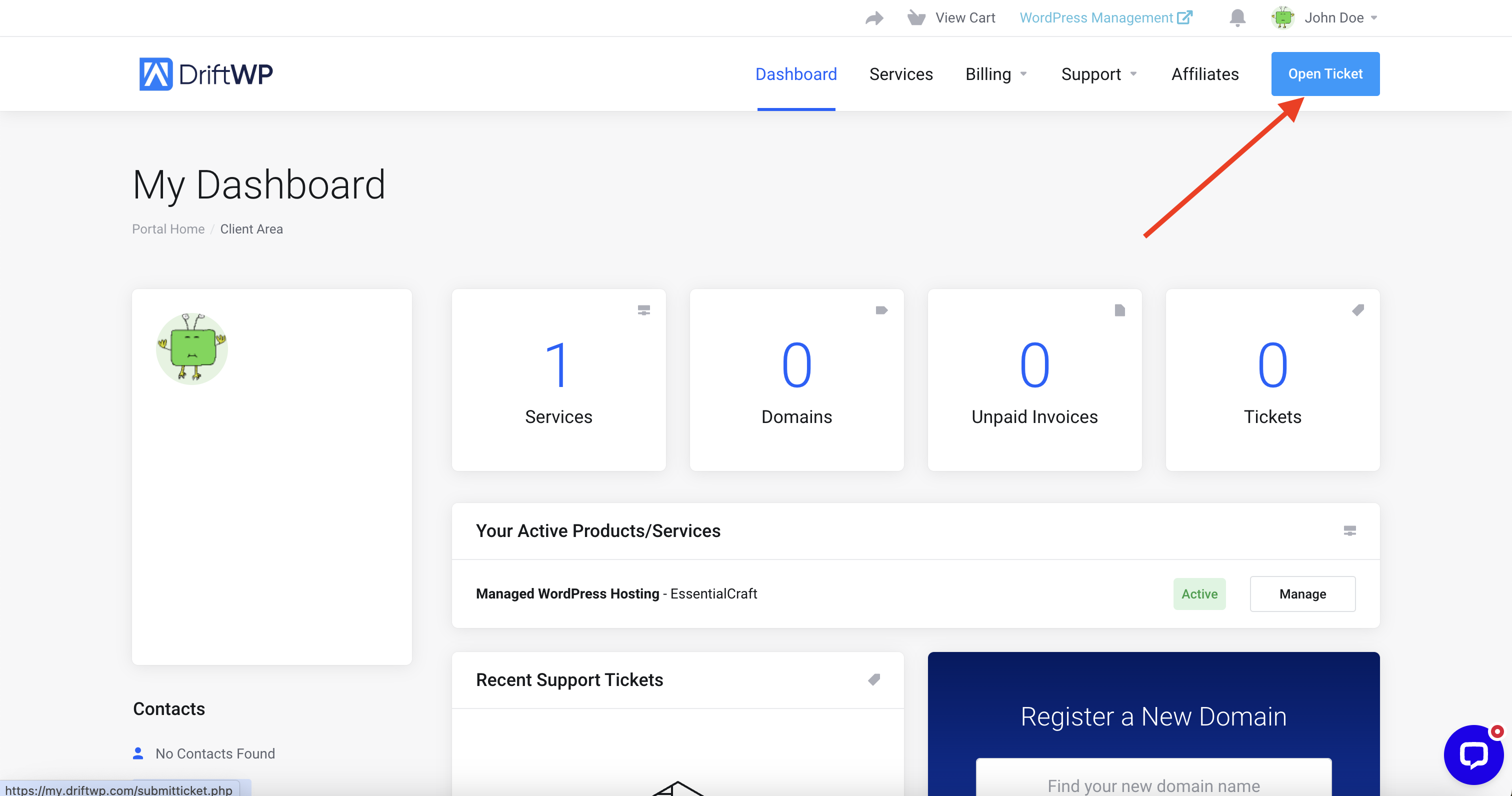This screenshot has height=796, width=1512.
Task: Go to the Dashboard nav tab
Action: click(796, 74)
